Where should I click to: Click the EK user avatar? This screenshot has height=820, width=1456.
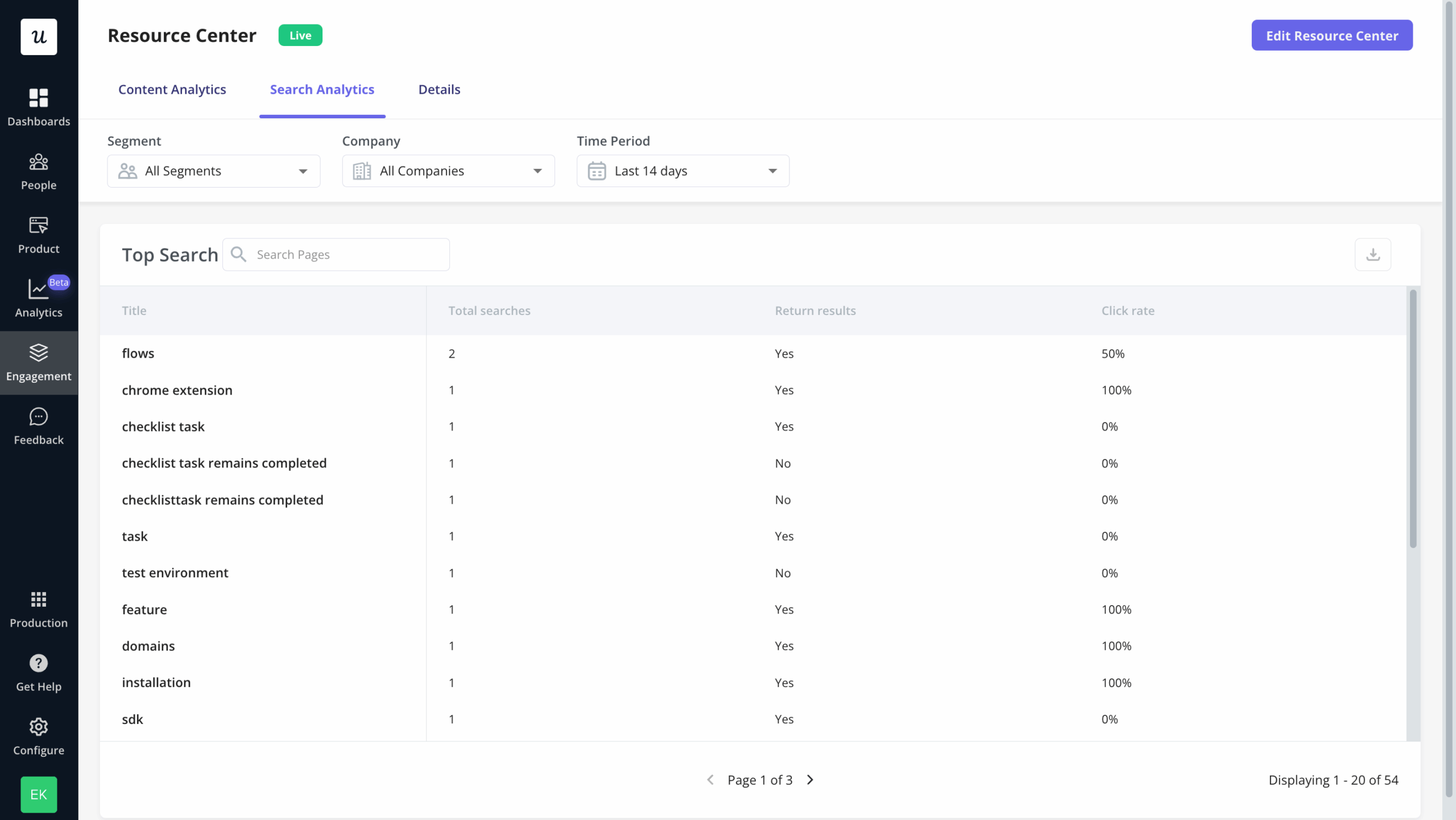[38, 794]
